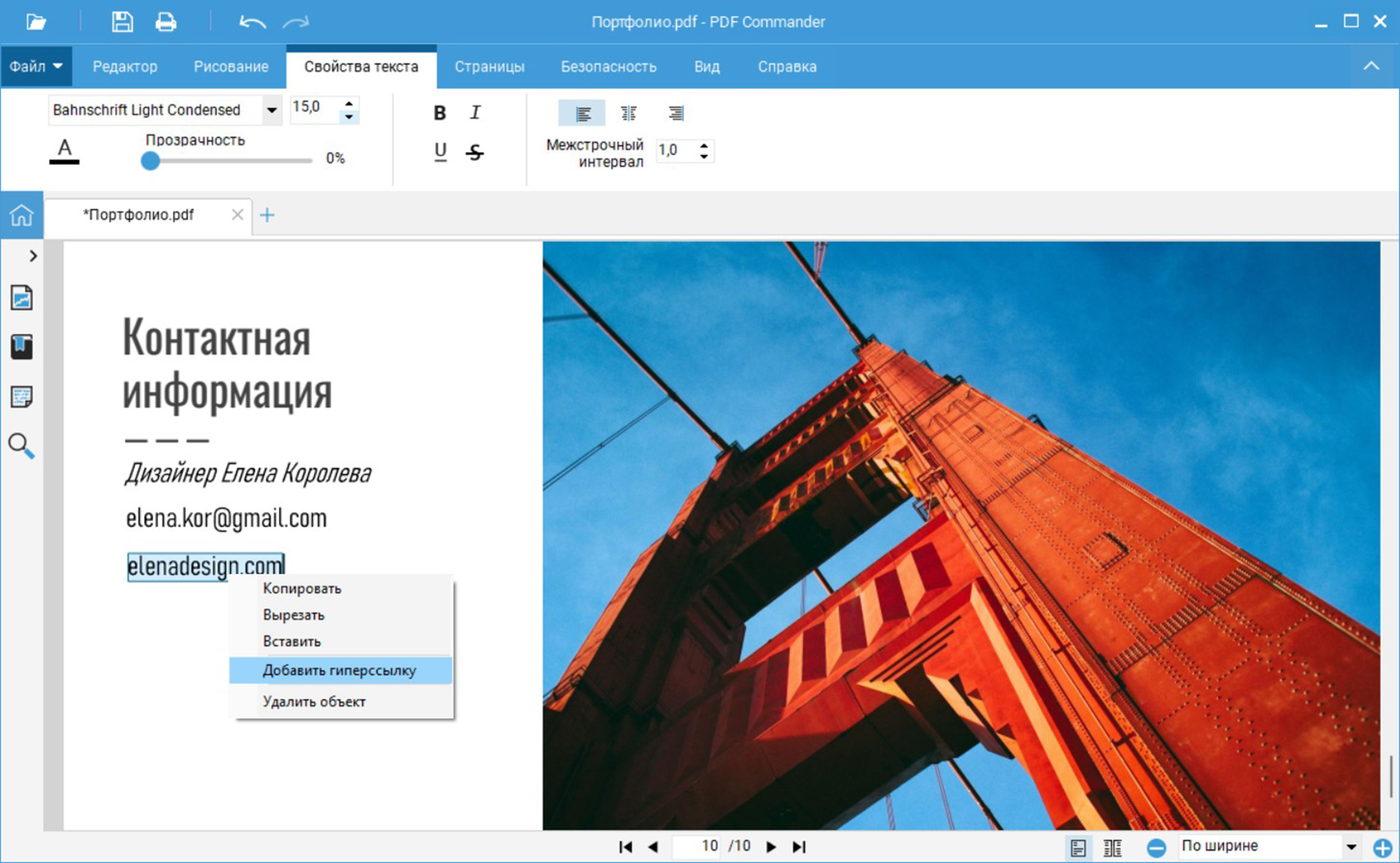Click the zoom in plus icon
Viewport: 1400px width, 863px height.
click(1382, 847)
